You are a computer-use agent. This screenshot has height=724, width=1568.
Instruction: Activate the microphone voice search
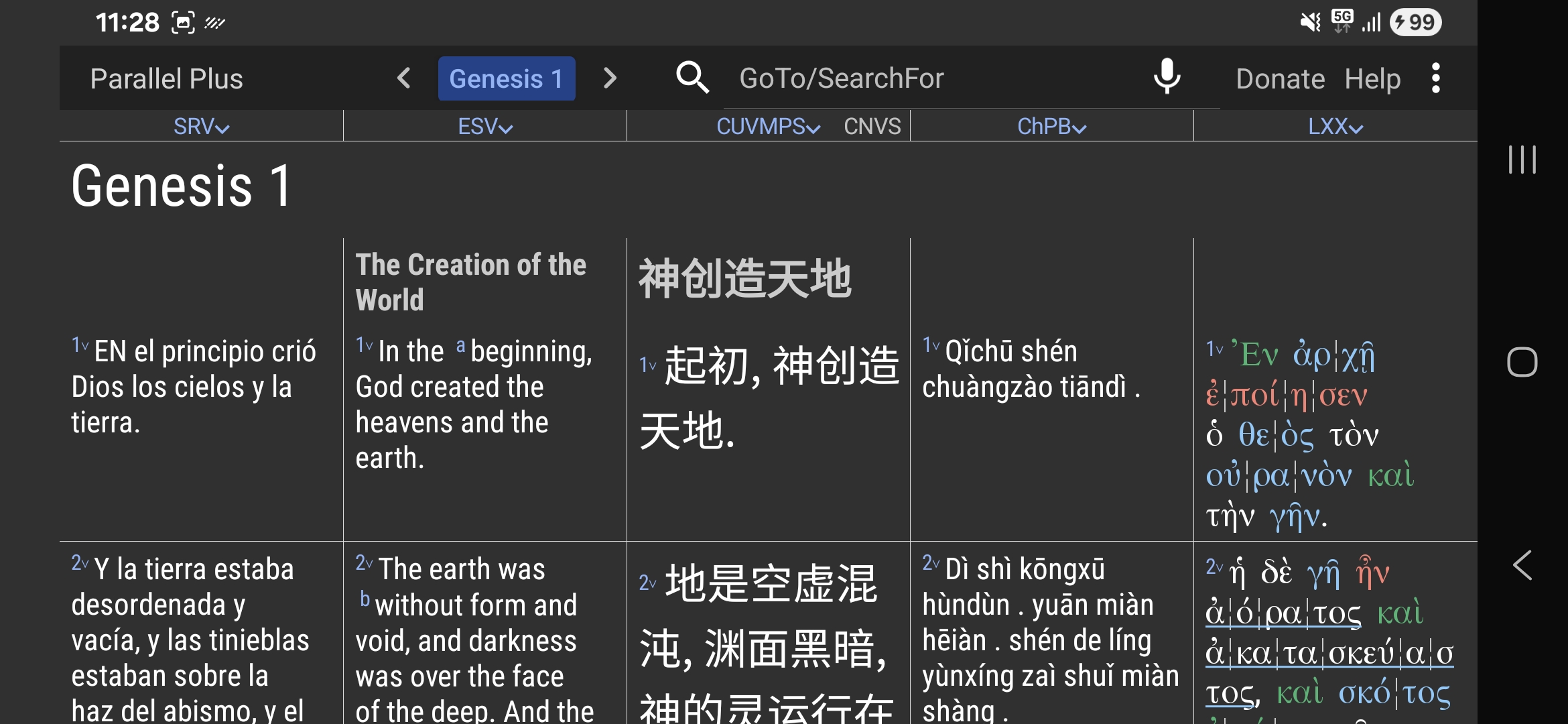[1167, 77]
